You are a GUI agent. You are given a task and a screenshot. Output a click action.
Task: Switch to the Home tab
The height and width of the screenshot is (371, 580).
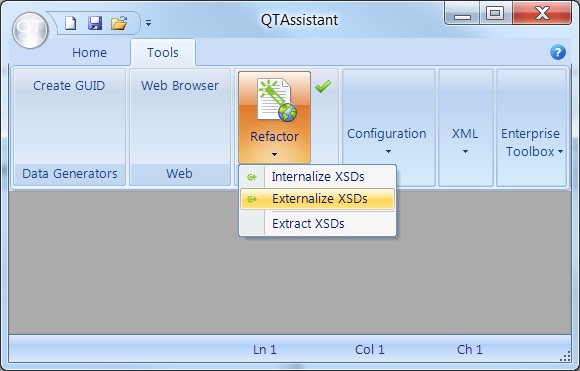tap(89, 53)
